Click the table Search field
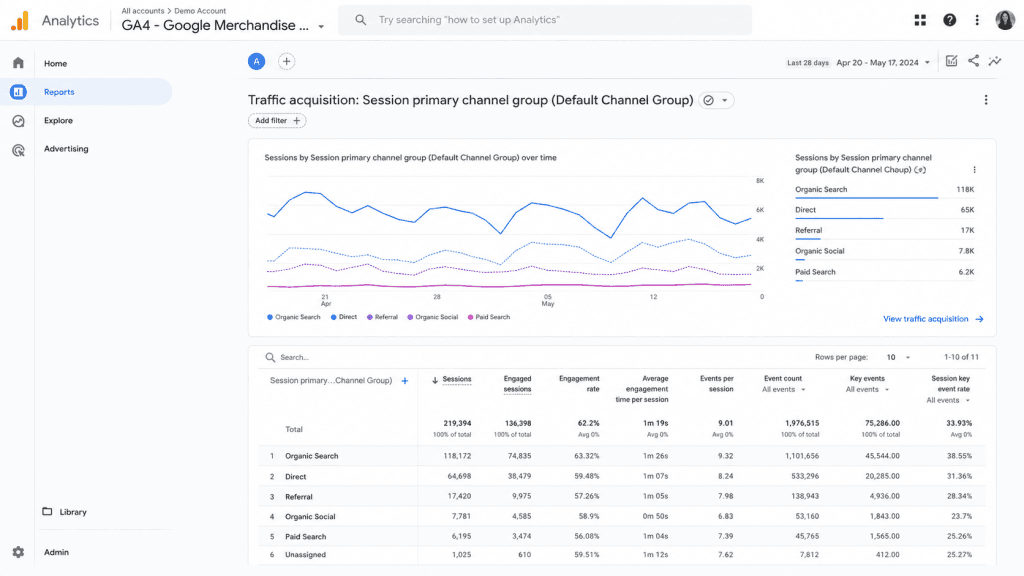Viewport: 1024px width, 576px height. (295, 358)
